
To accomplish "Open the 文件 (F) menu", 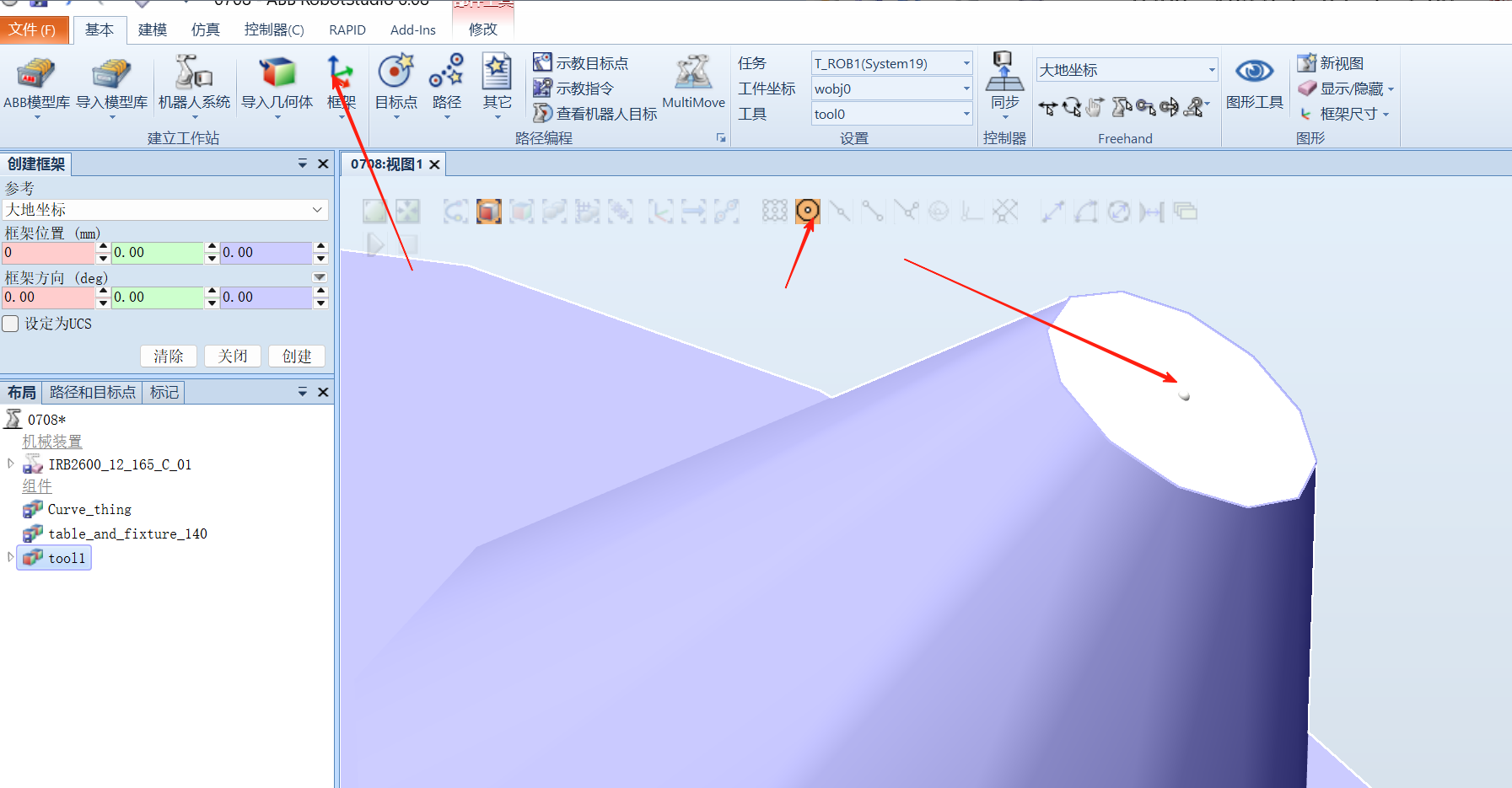I will (x=33, y=29).
